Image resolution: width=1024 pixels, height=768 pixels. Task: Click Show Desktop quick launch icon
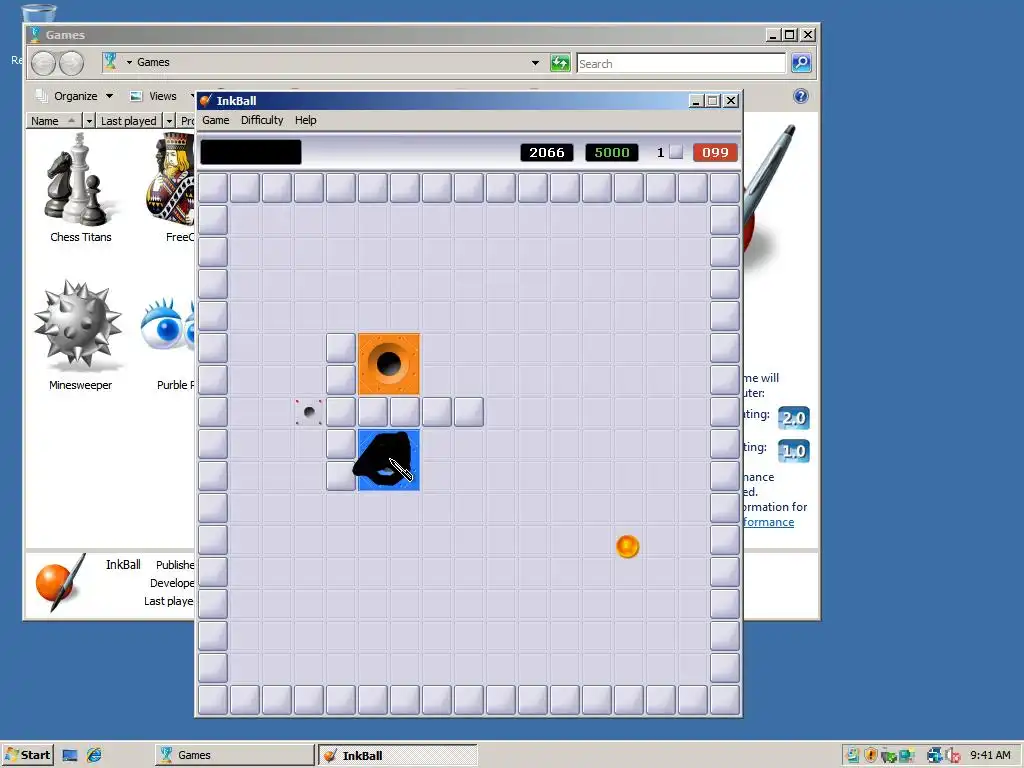[70, 756]
